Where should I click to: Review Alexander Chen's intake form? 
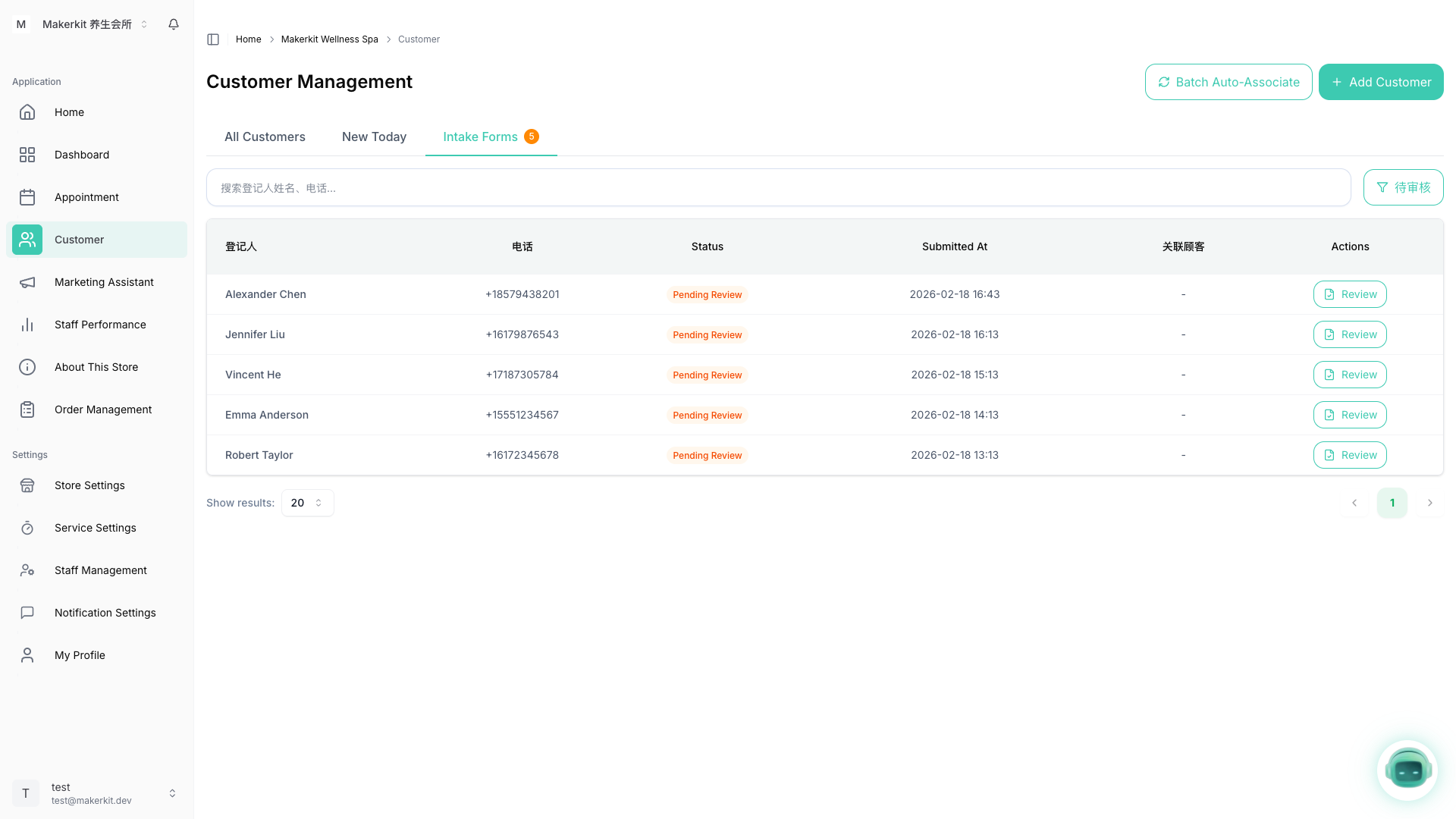tap(1350, 294)
